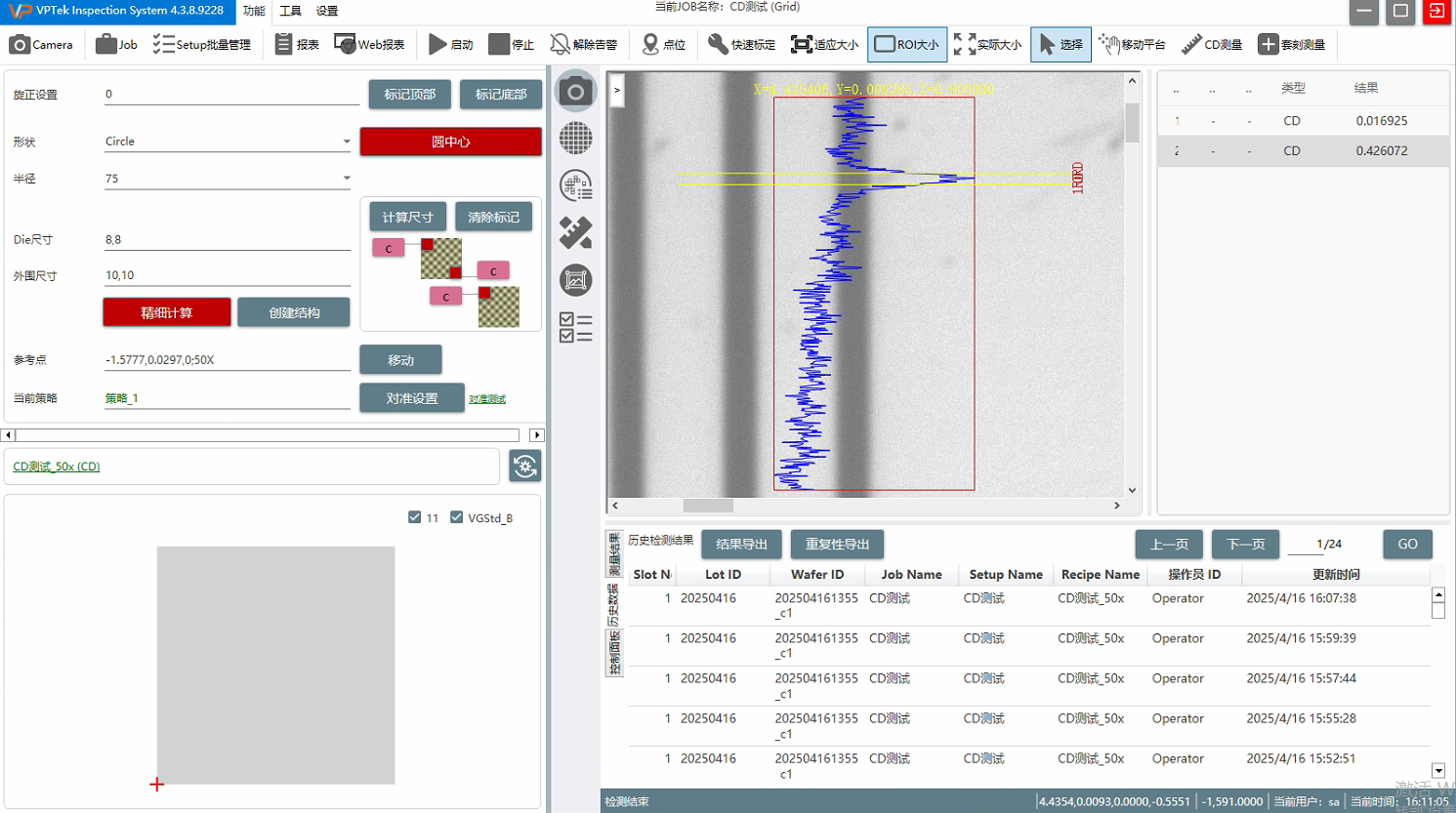Click the Die尺寸 8,8 field
The image size is (1456, 813).
coord(227,240)
